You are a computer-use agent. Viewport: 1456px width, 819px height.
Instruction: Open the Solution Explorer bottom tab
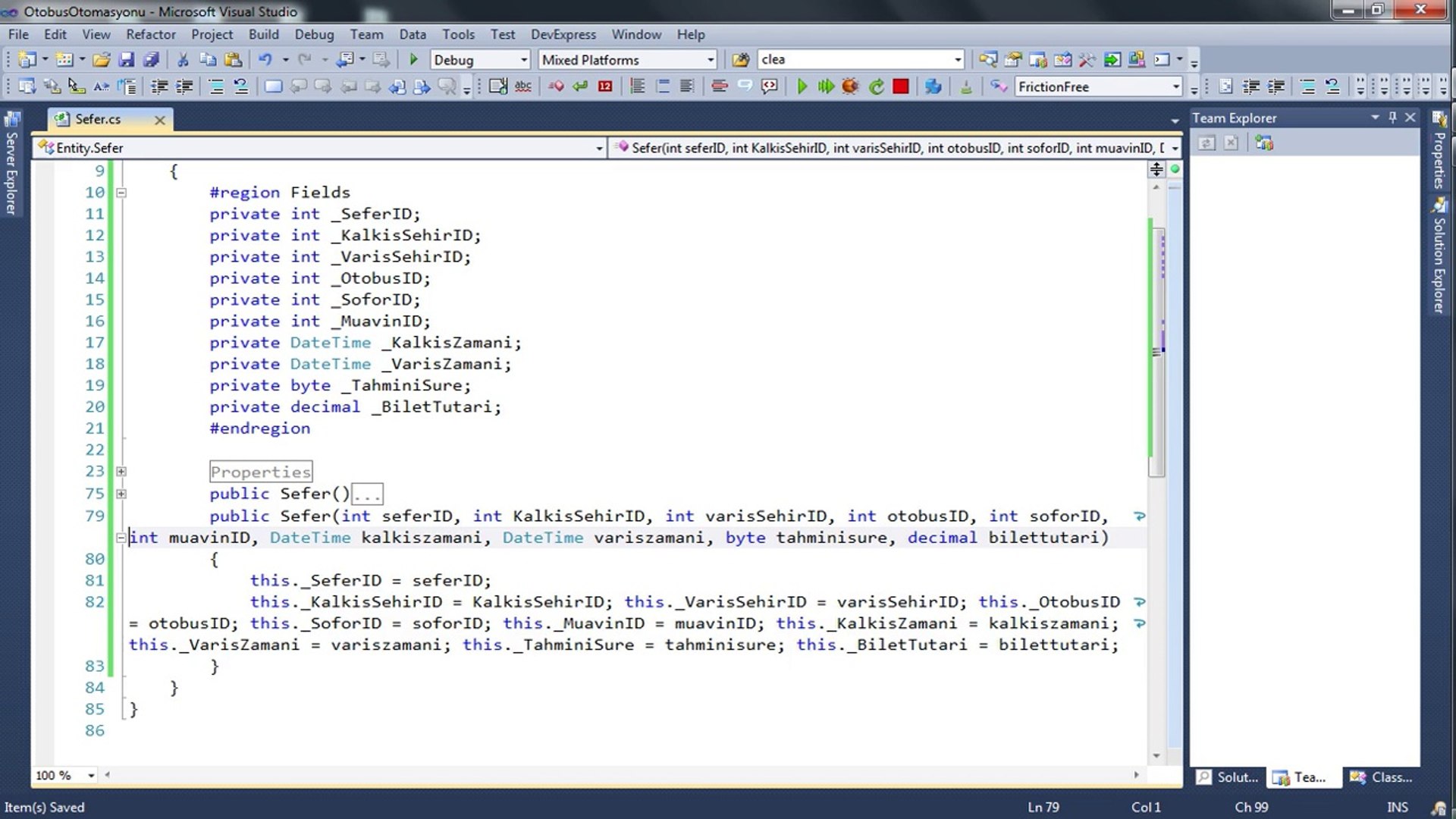[x=1228, y=777]
